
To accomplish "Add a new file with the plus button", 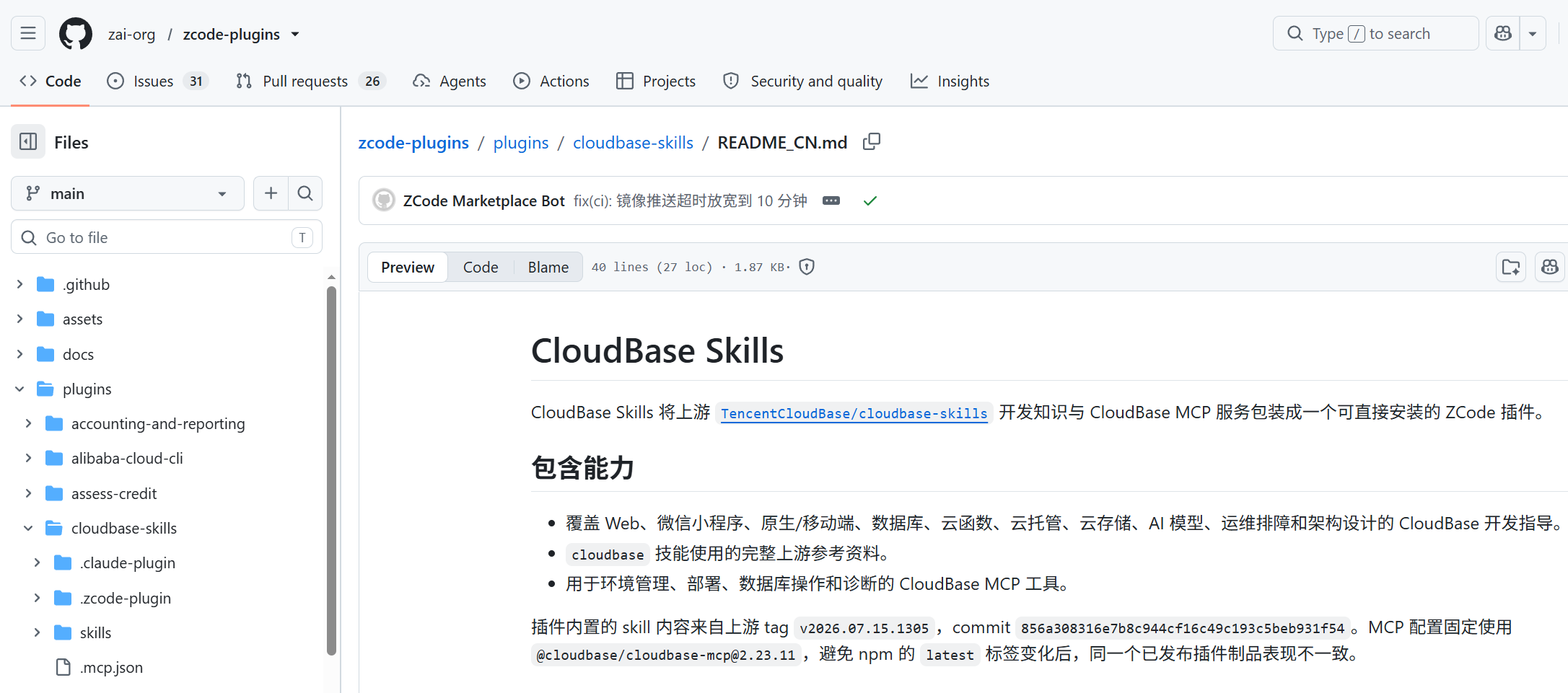I will [271, 193].
